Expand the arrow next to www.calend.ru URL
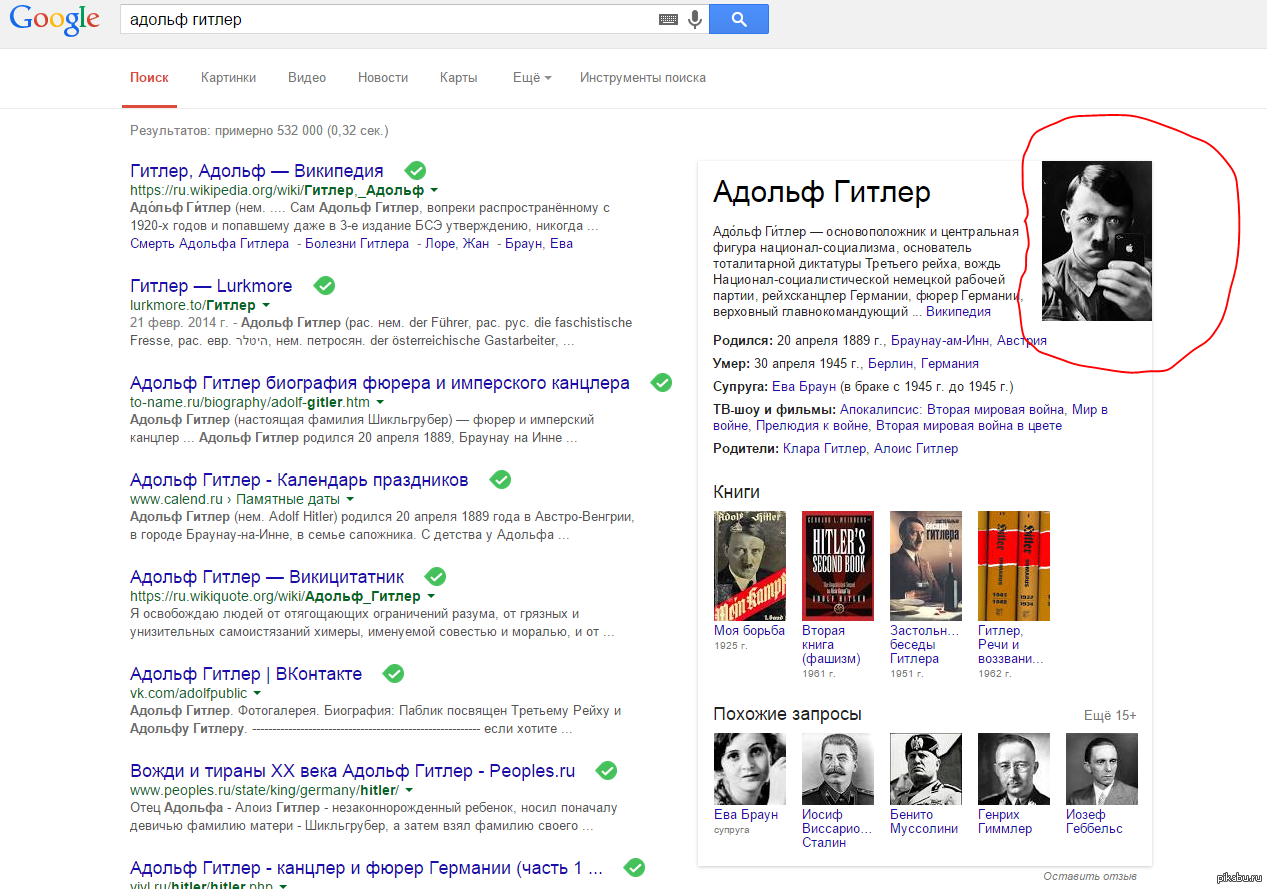The height and width of the screenshot is (889, 1267). 350,499
